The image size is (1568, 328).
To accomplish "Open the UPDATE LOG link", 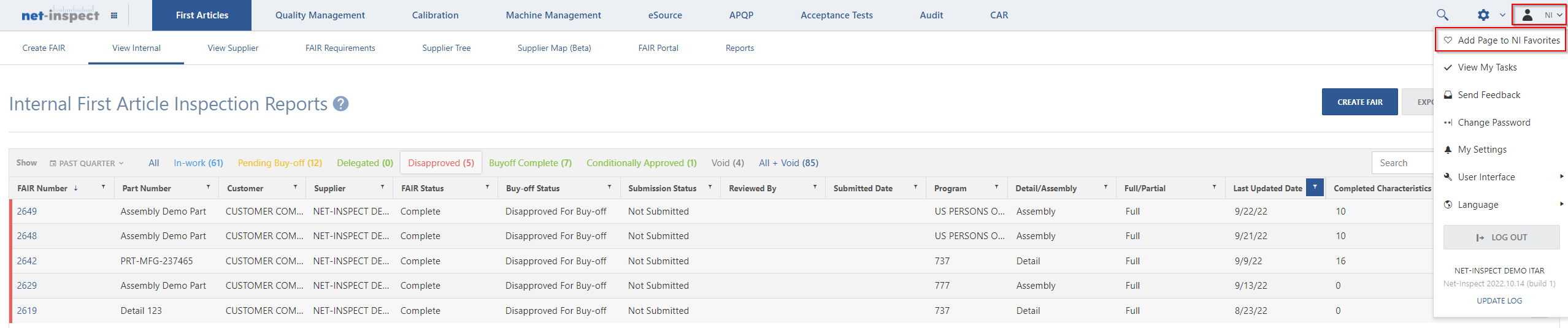I will tap(1499, 300).
